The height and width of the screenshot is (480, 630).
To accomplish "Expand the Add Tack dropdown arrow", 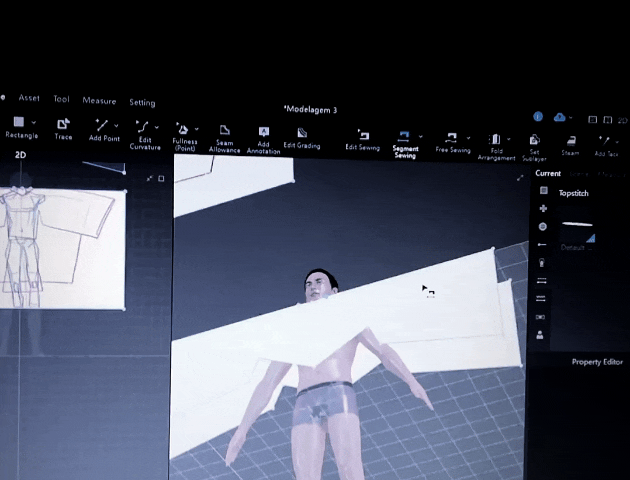I will (617, 141).
